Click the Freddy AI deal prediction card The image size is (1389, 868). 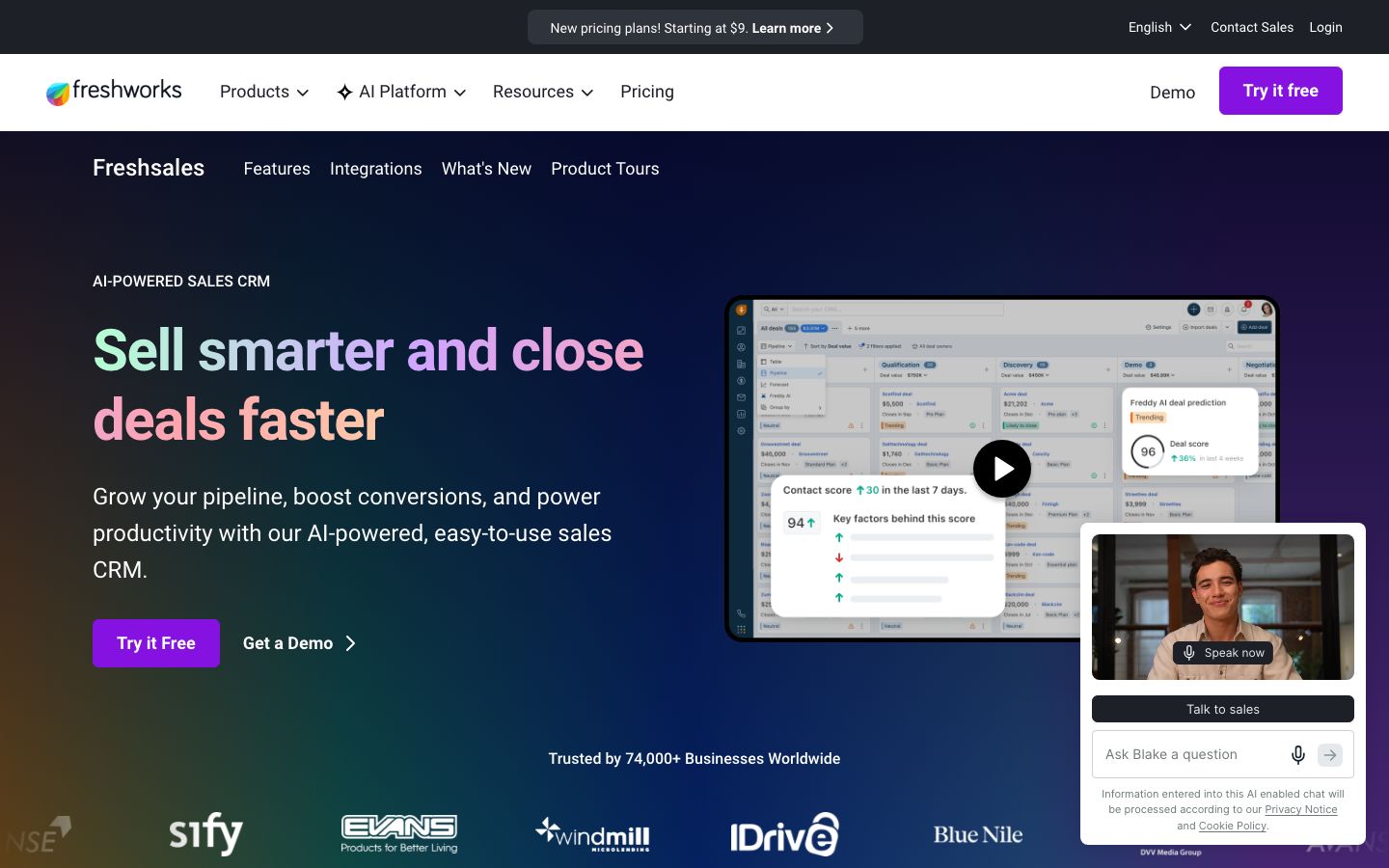tap(1190, 432)
